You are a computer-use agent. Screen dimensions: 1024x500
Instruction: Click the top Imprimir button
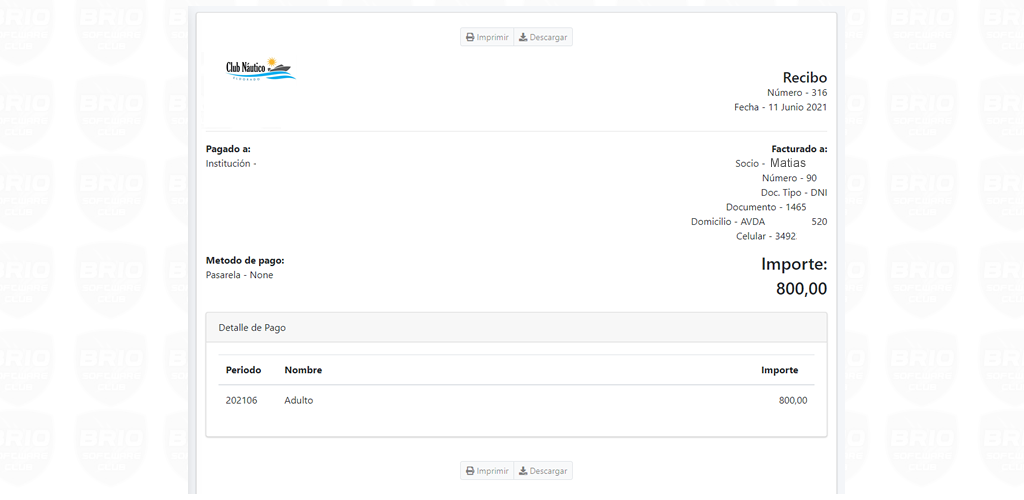pos(487,37)
